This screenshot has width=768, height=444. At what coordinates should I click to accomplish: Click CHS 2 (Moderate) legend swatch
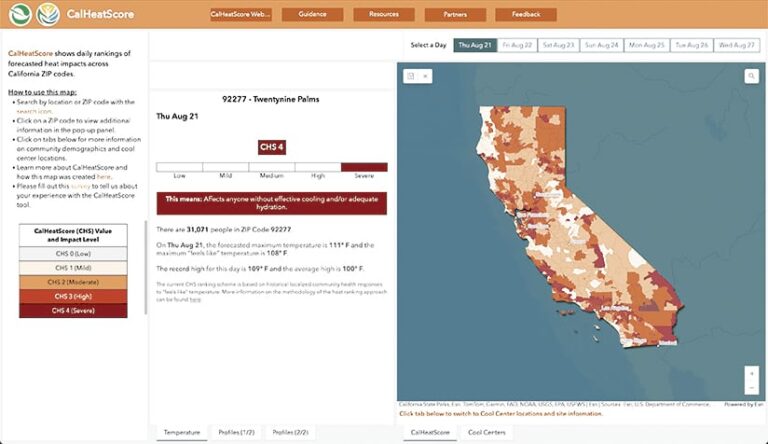coord(73,282)
